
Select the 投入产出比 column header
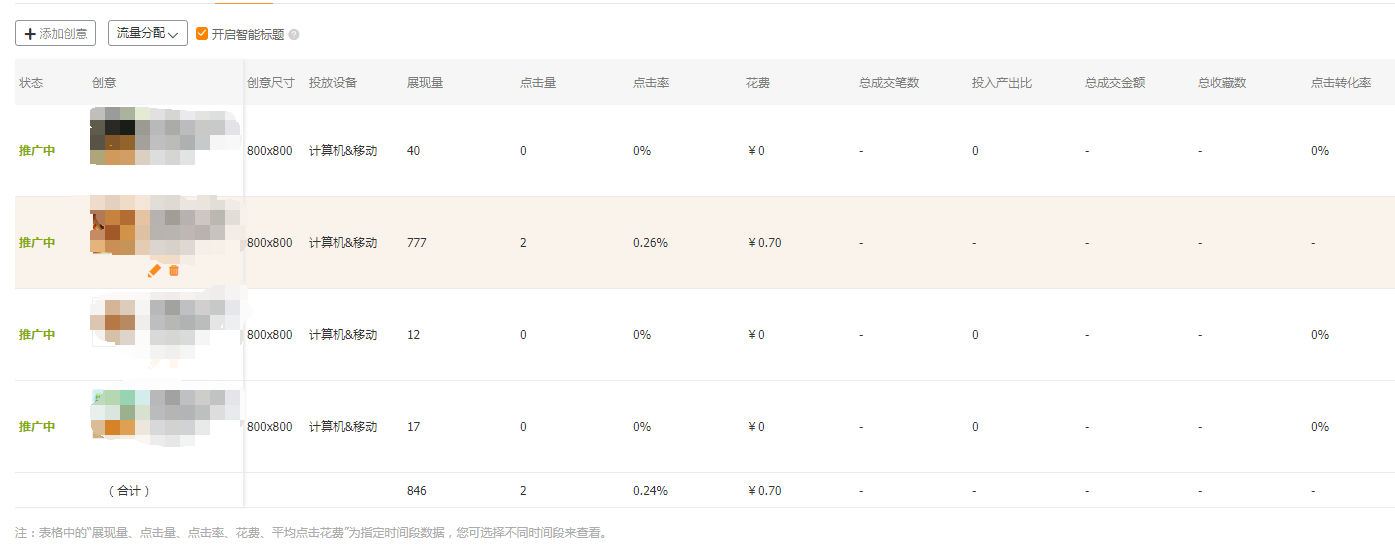tap(1001, 82)
